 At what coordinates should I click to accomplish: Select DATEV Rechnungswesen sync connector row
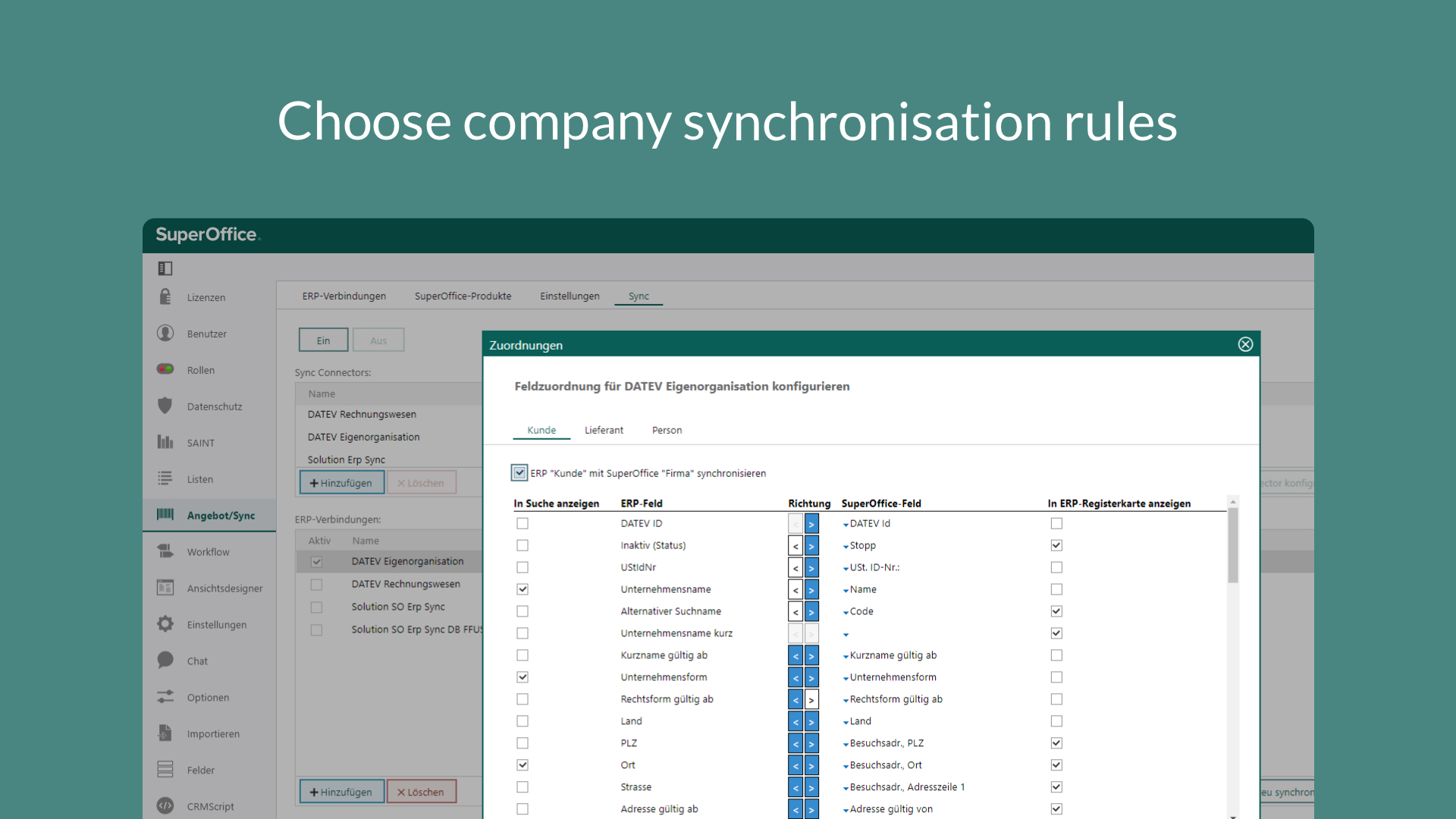[388, 415]
